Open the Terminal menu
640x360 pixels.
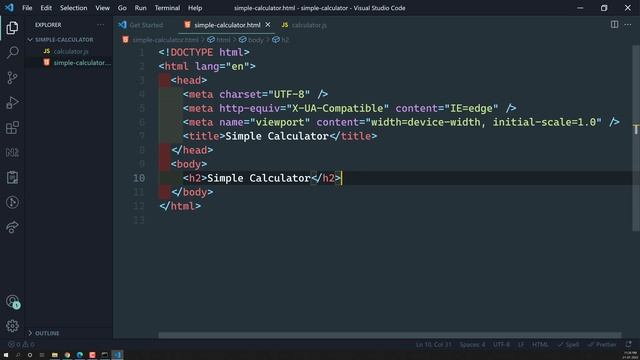pos(167,8)
